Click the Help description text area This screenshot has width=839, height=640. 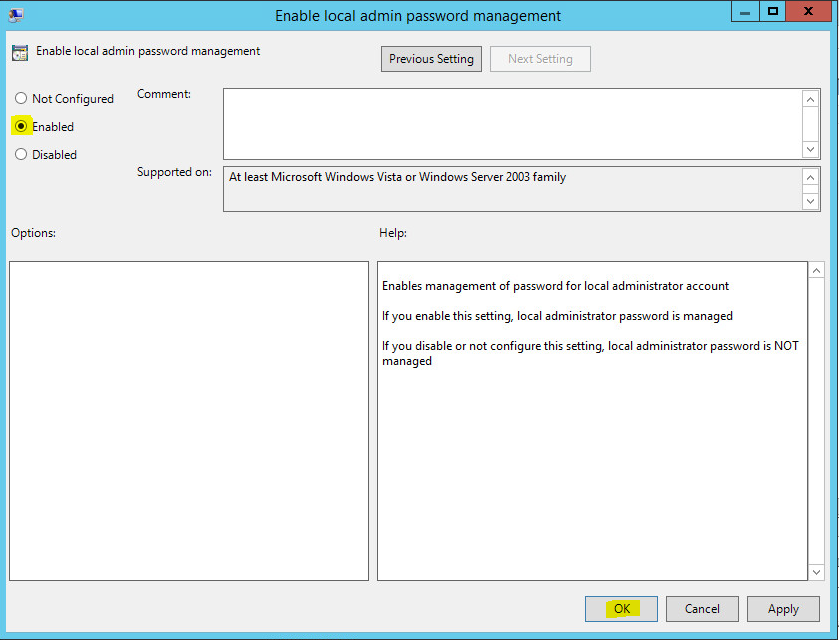point(590,420)
